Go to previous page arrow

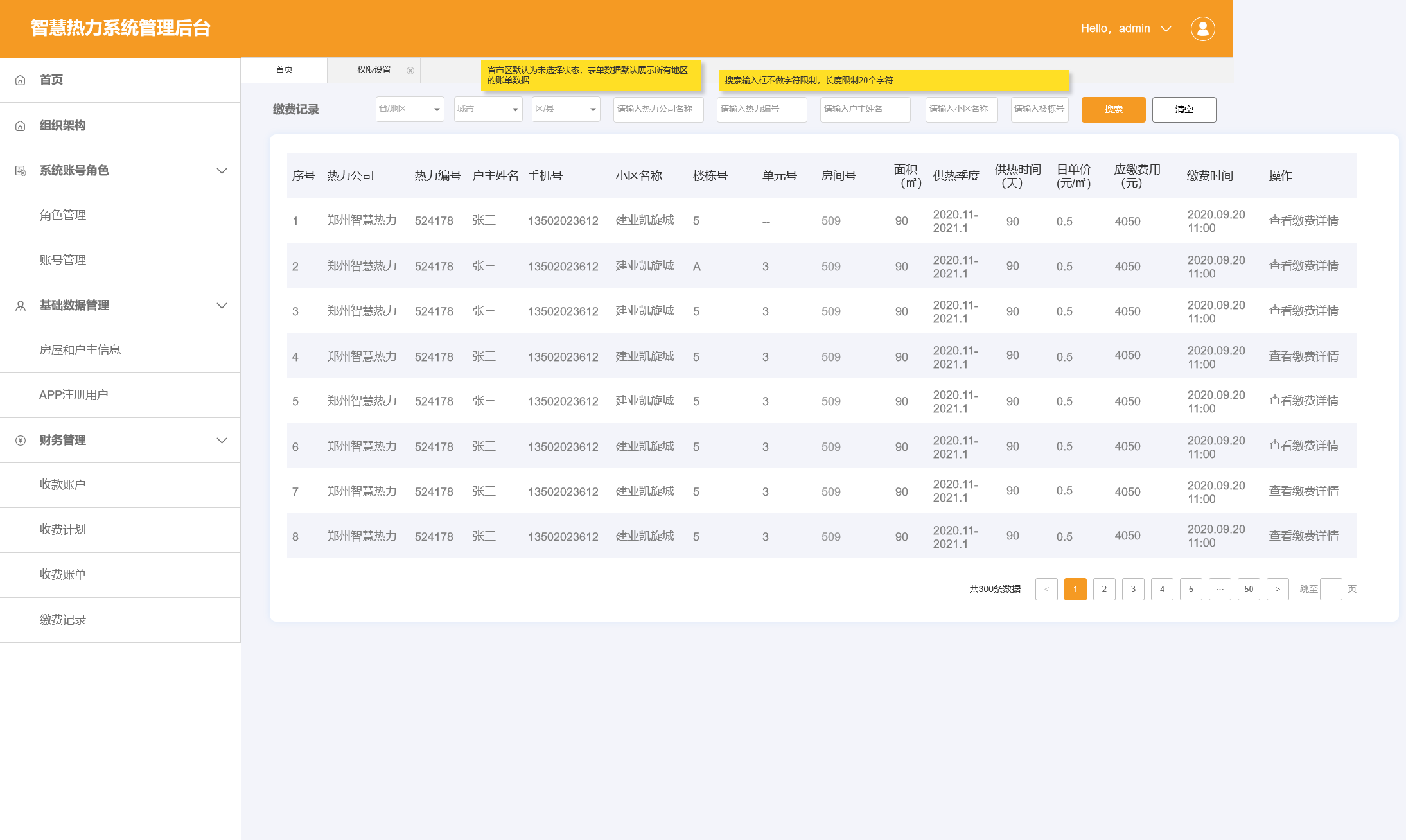[x=1046, y=589]
